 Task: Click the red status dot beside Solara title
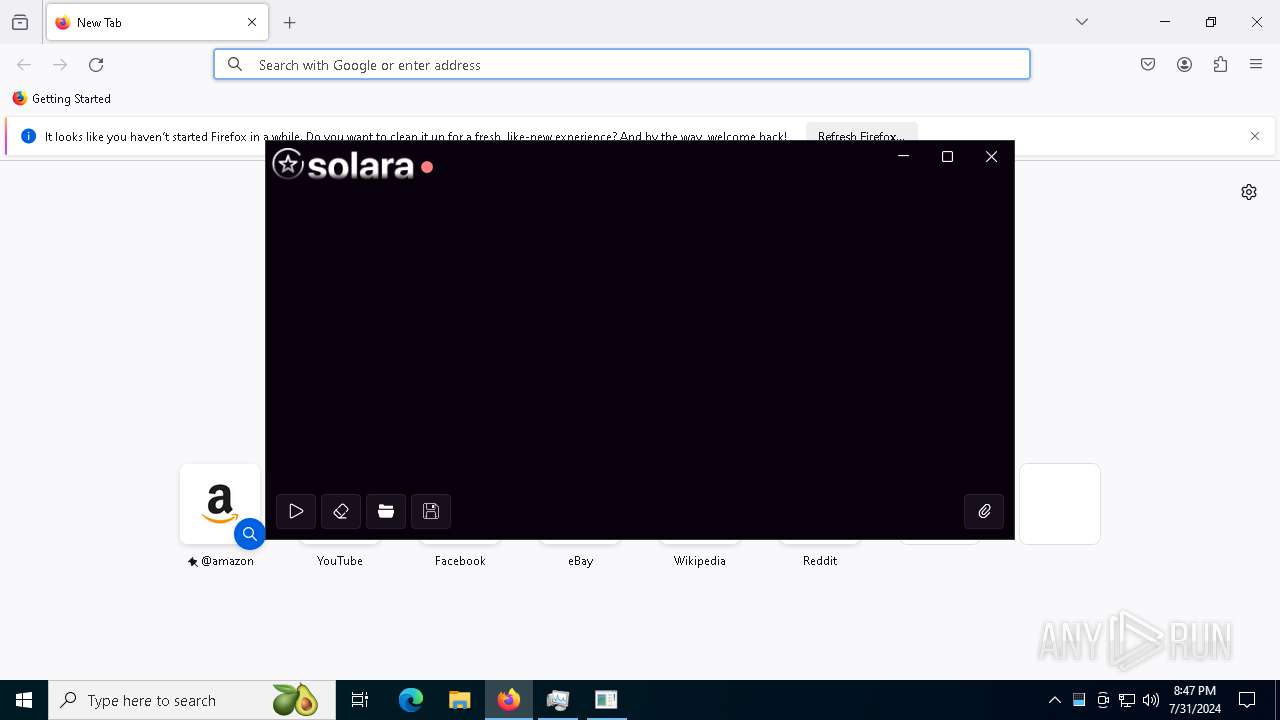[427, 167]
